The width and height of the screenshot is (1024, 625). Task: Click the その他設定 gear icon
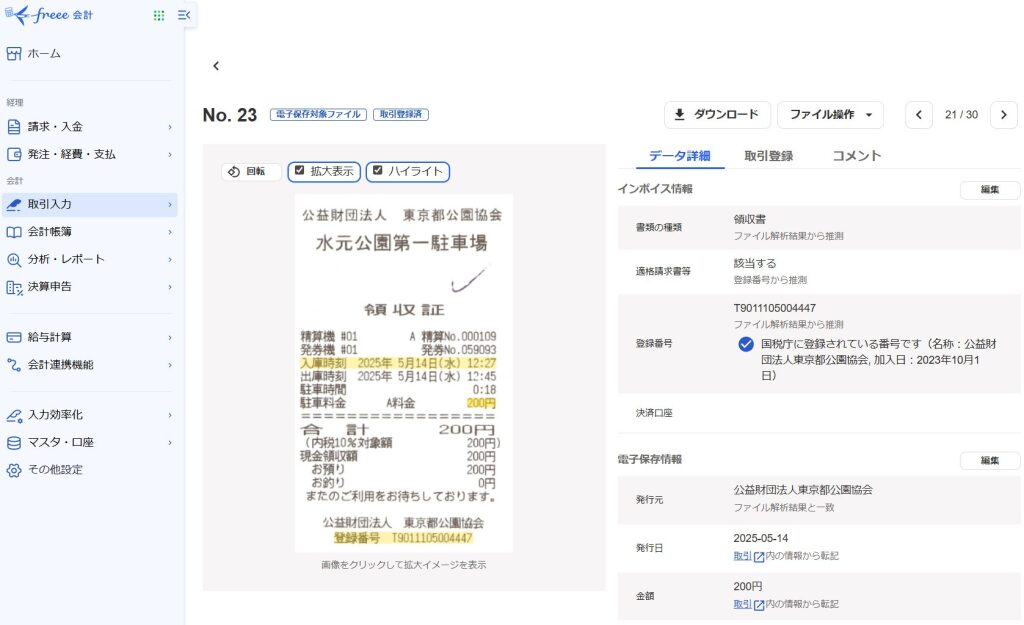[14, 470]
